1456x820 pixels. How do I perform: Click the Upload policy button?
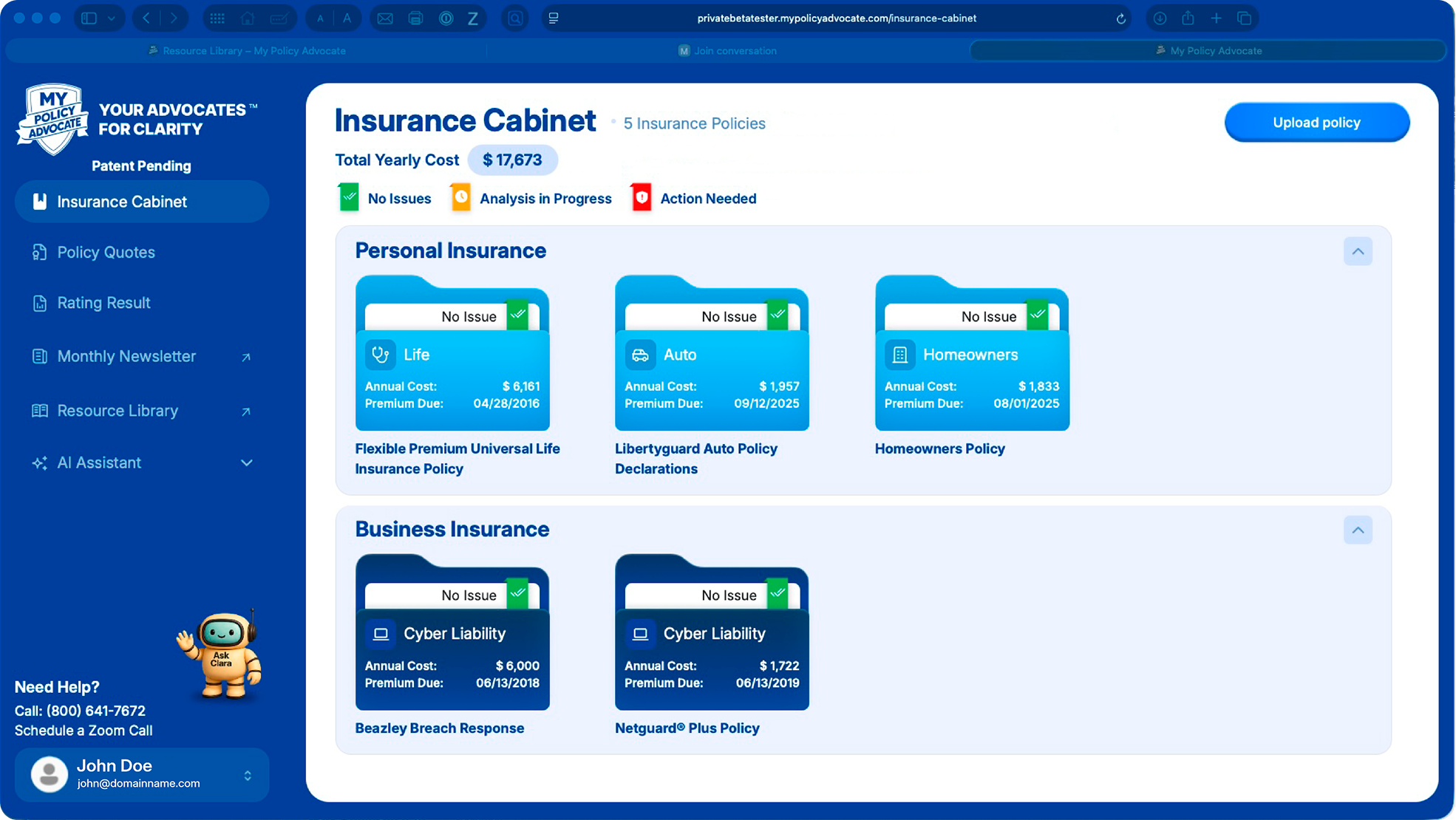pyautogui.click(x=1316, y=122)
